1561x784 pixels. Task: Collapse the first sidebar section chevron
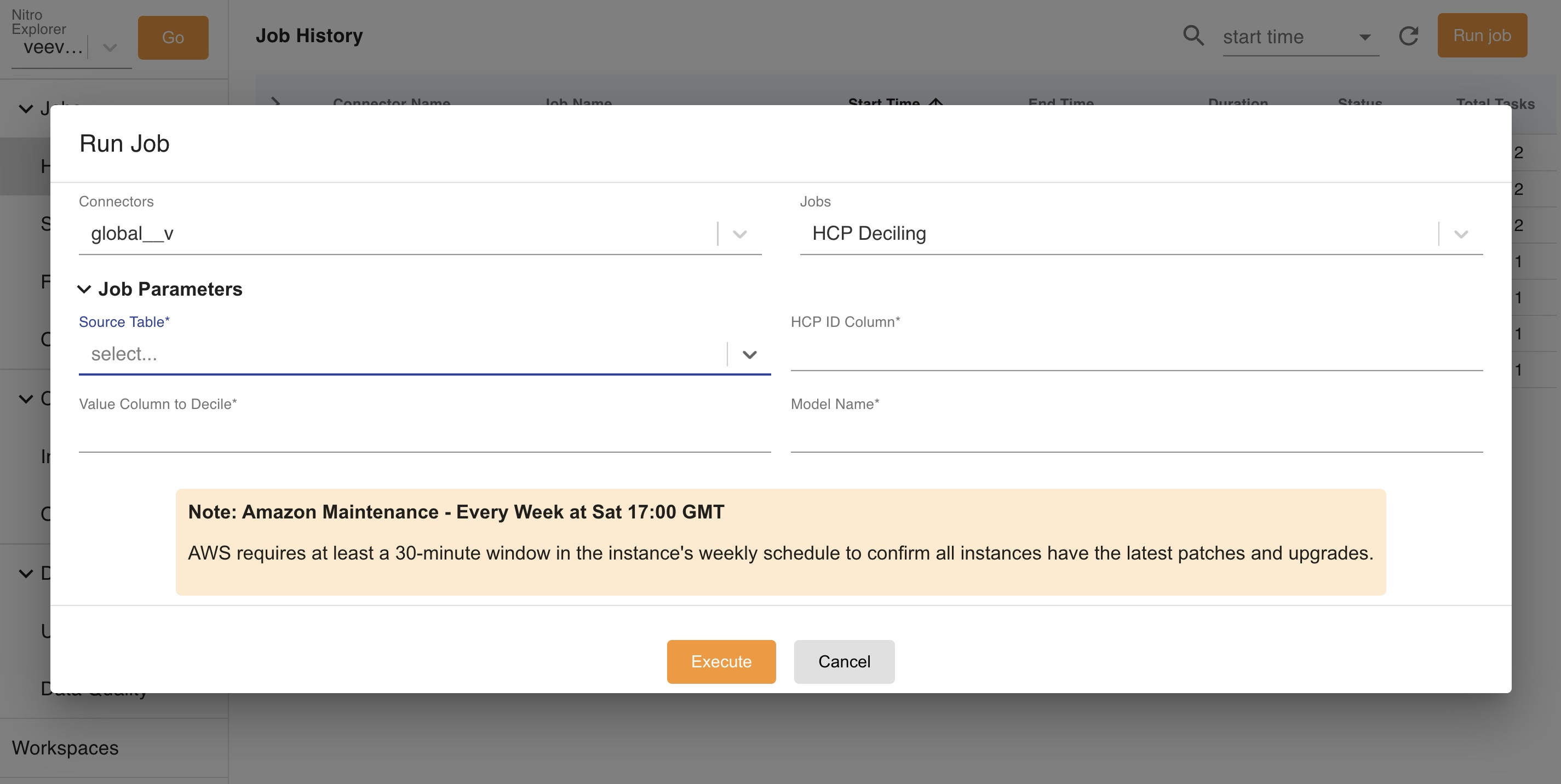click(x=25, y=109)
